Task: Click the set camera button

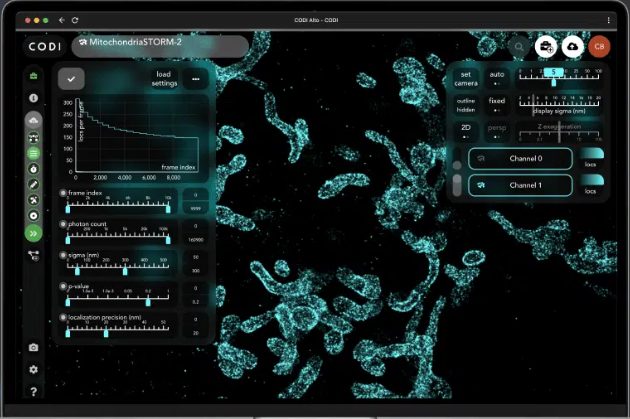Action: coord(466,79)
